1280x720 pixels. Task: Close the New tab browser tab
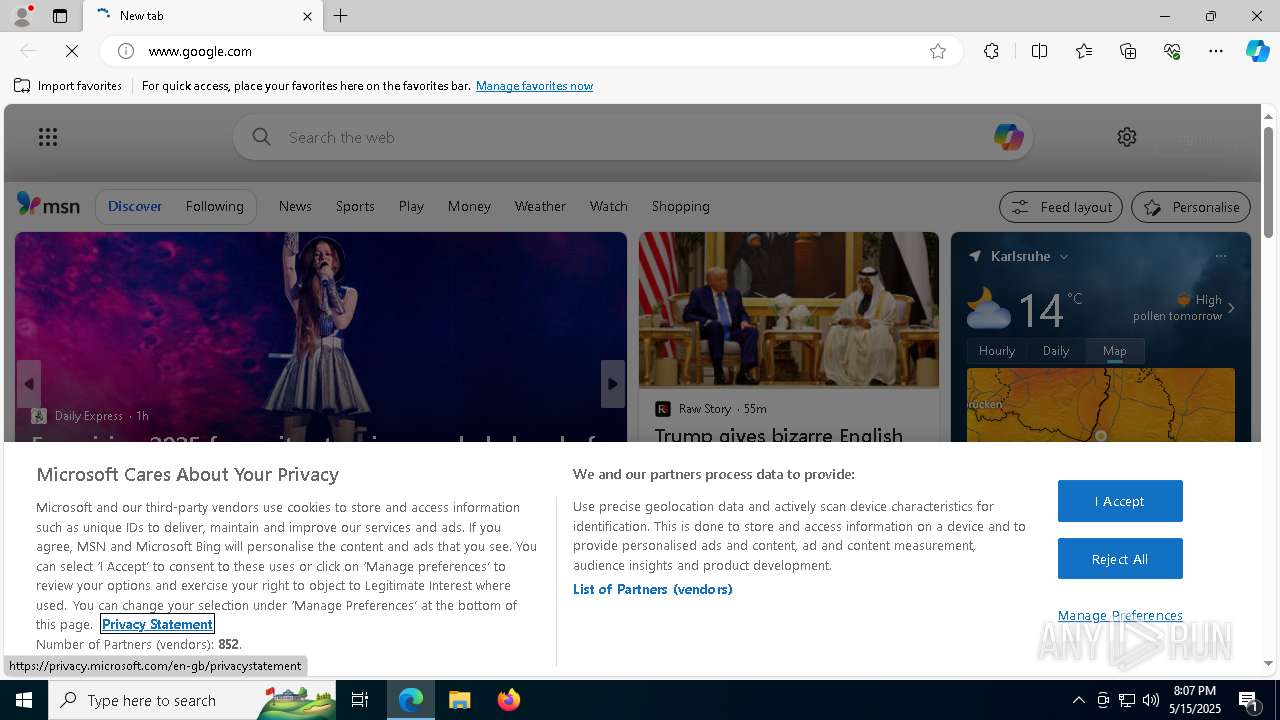pyautogui.click(x=307, y=16)
